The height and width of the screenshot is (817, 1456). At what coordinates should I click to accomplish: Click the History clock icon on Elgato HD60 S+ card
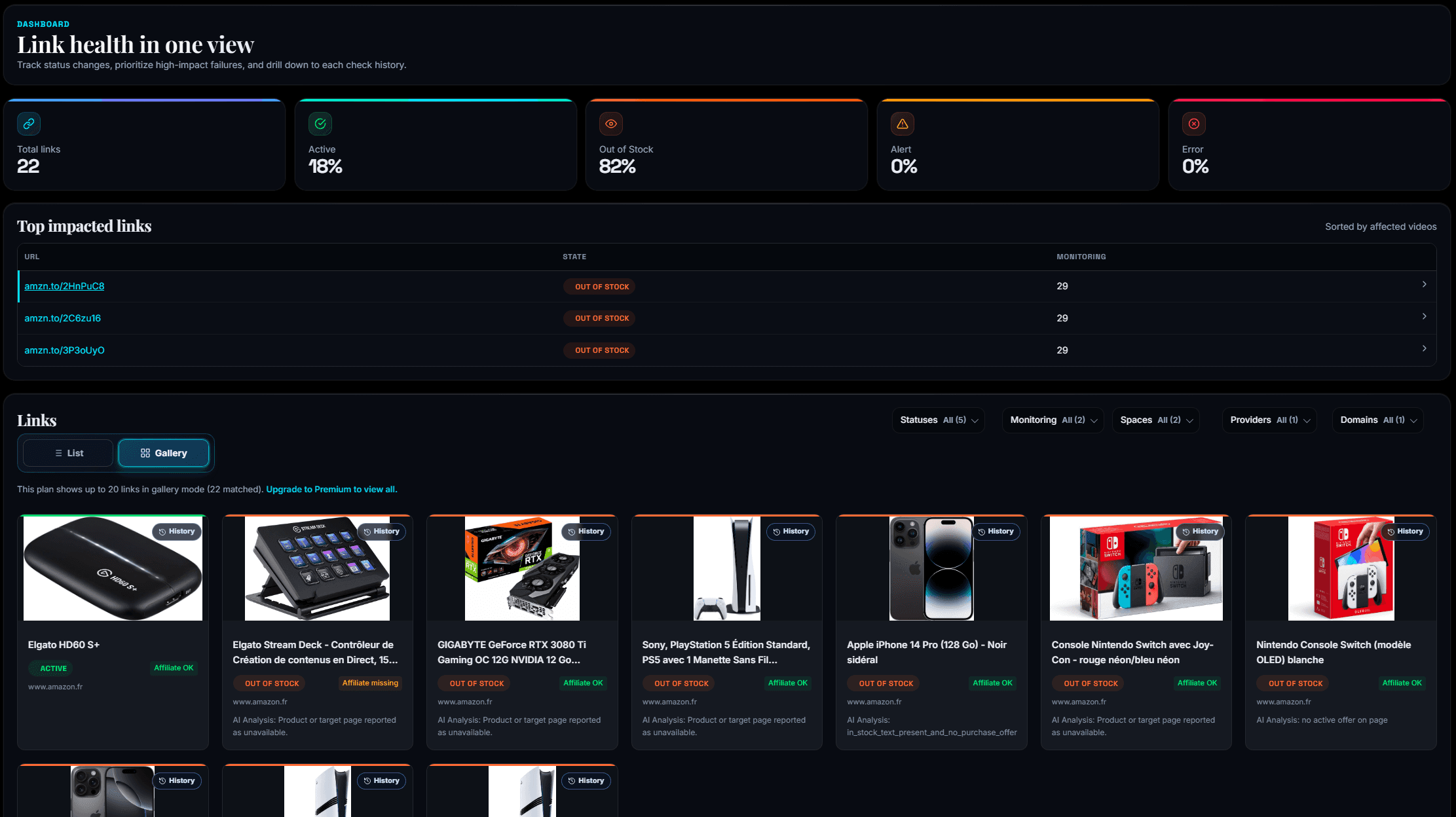[162, 532]
